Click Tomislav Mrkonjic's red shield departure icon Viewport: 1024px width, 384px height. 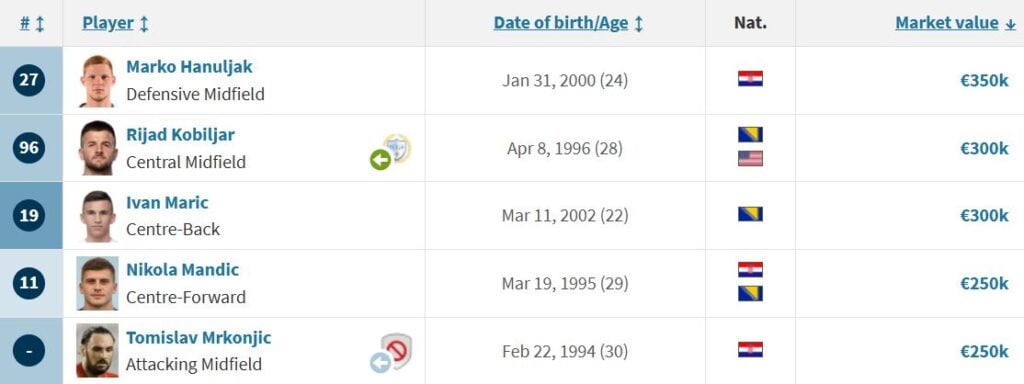[x=396, y=351]
